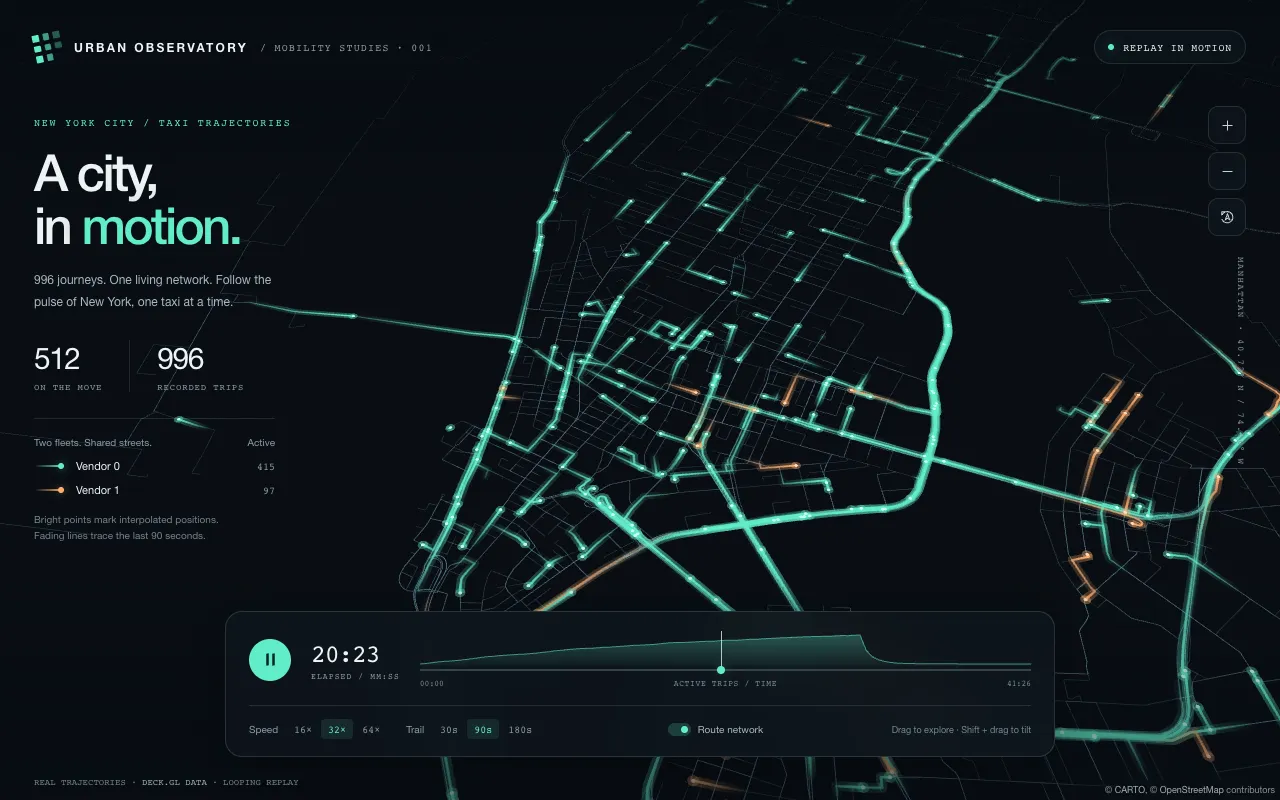Click the Vendor 1 legend entry
Screen dimensions: 1280x800
click(x=154, y=490)
